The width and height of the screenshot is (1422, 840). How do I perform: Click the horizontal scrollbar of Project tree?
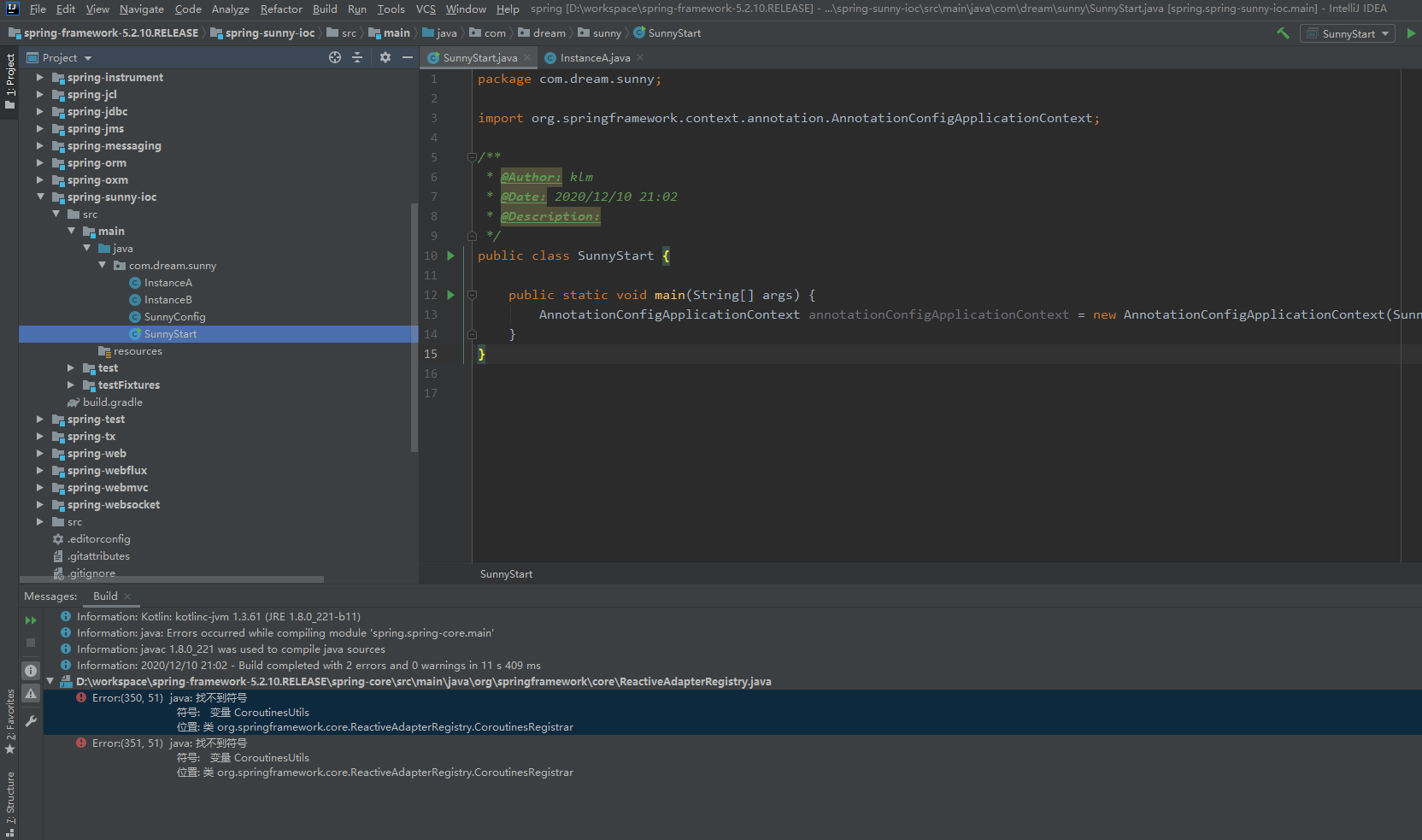[x=171, y=579]
